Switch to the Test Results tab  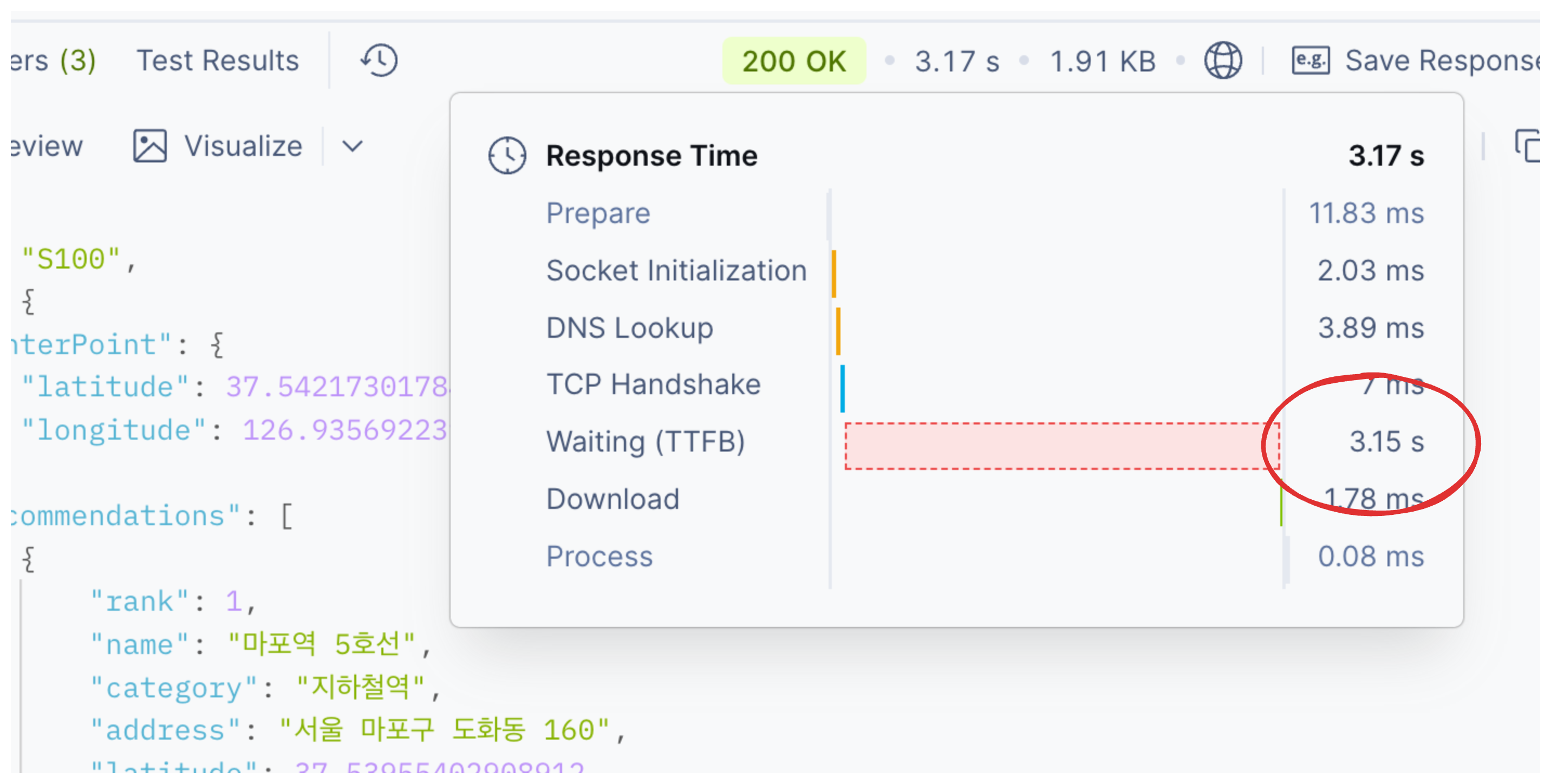coord(217,60)
